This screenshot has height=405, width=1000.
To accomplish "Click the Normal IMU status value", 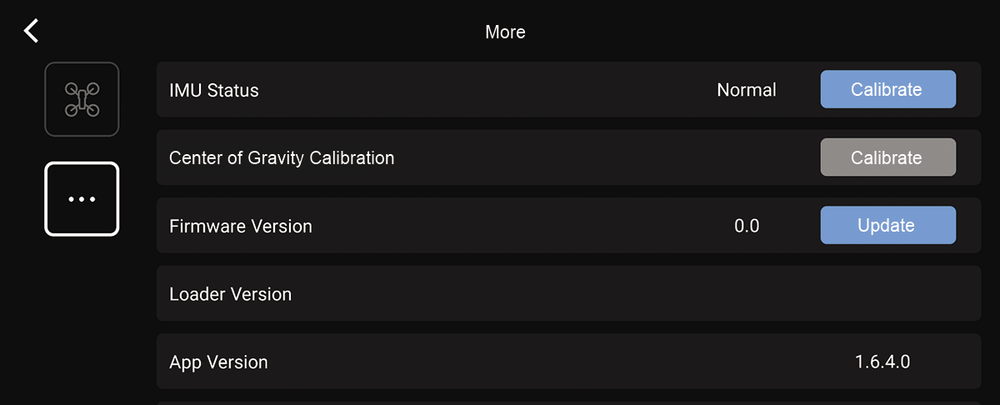I will point(746,90).
